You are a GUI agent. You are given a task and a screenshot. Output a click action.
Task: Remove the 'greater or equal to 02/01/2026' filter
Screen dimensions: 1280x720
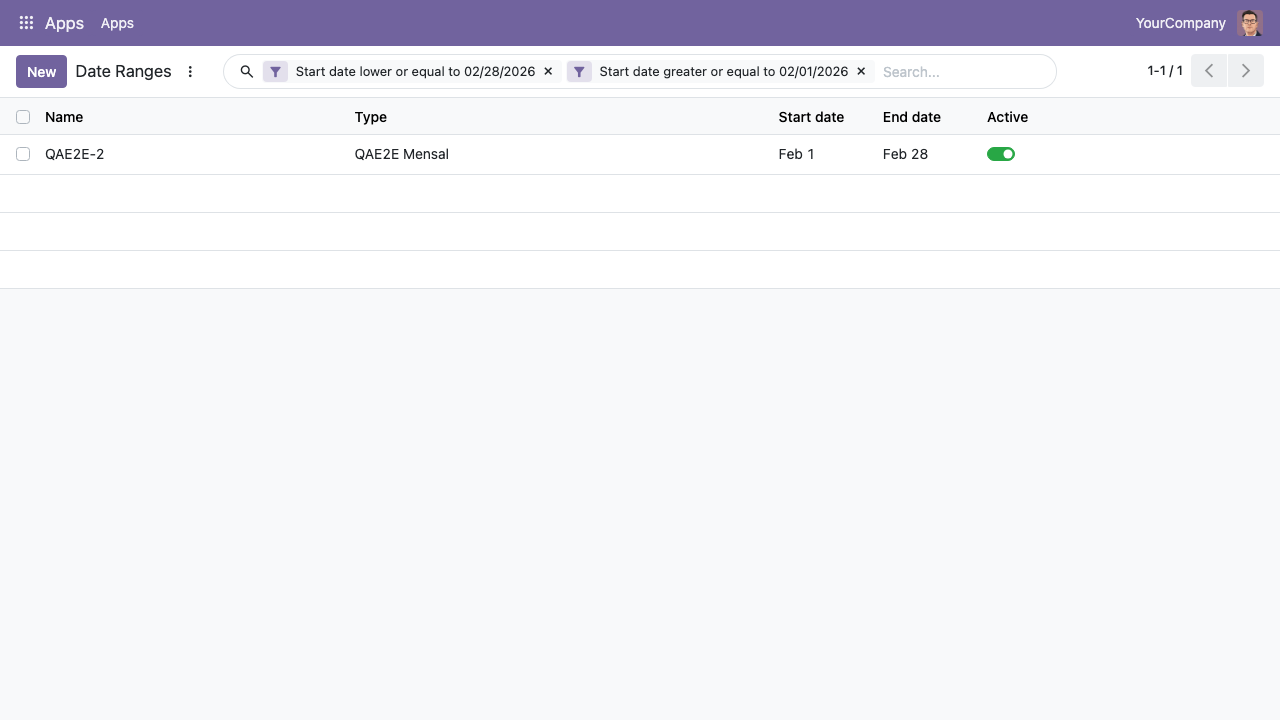861,72
